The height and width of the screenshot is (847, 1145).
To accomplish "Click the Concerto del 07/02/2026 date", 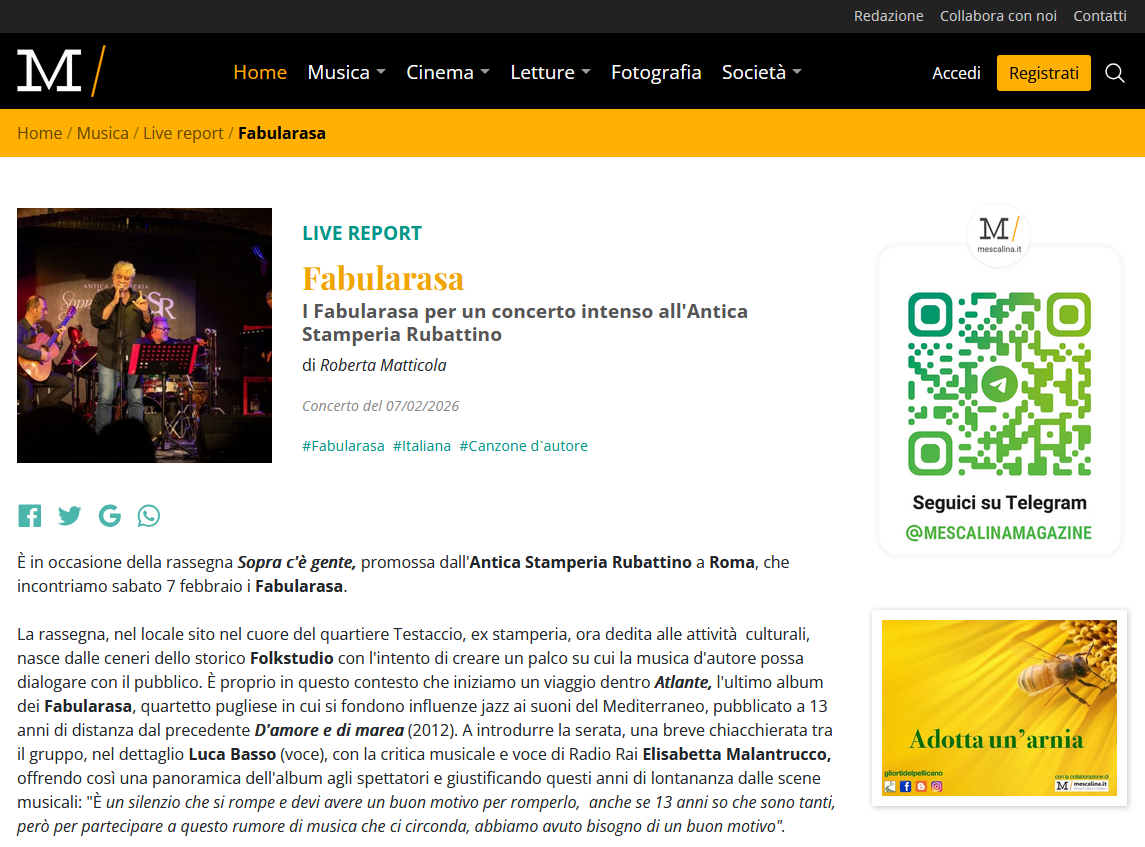I will (x=380, y=406).
